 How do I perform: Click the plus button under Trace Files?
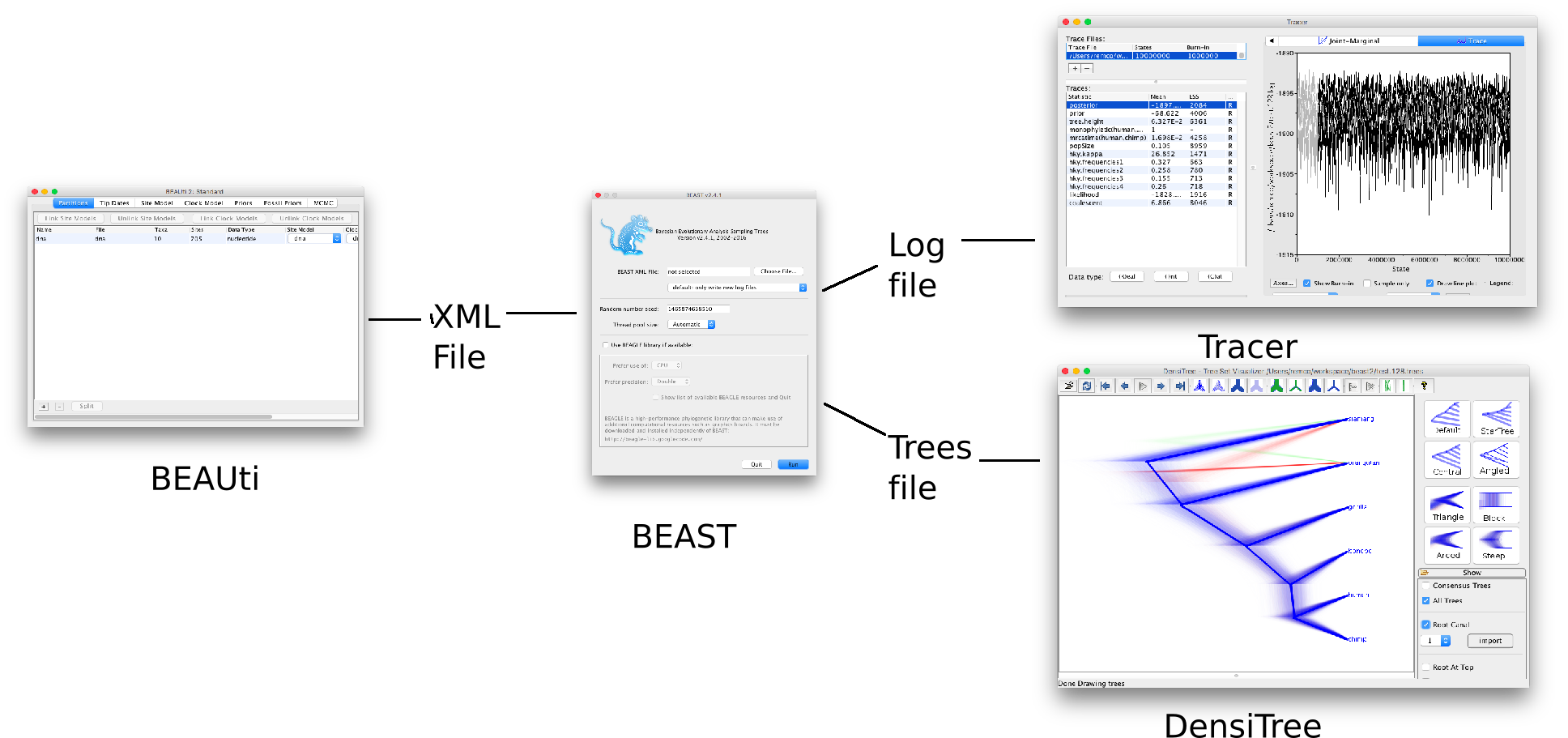pos(1075,69)
